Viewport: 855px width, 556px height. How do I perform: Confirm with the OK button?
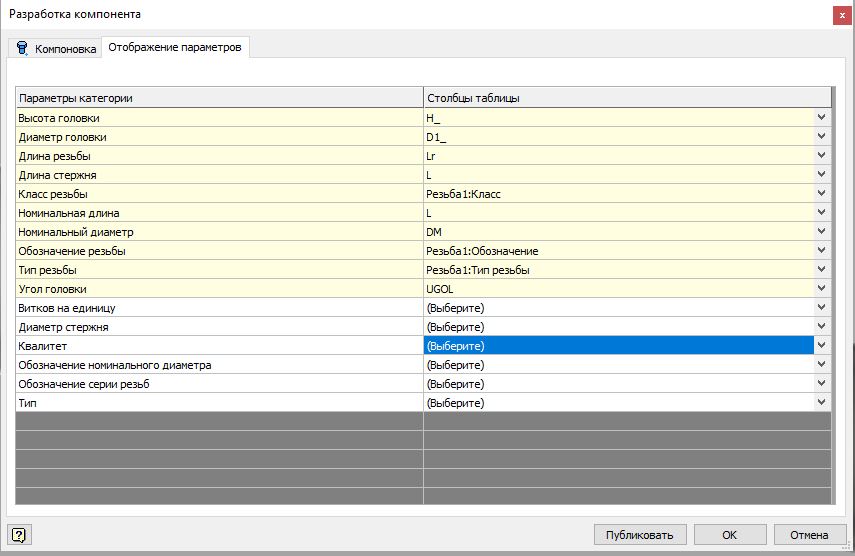pyautogui.click(x=730, y=534)
